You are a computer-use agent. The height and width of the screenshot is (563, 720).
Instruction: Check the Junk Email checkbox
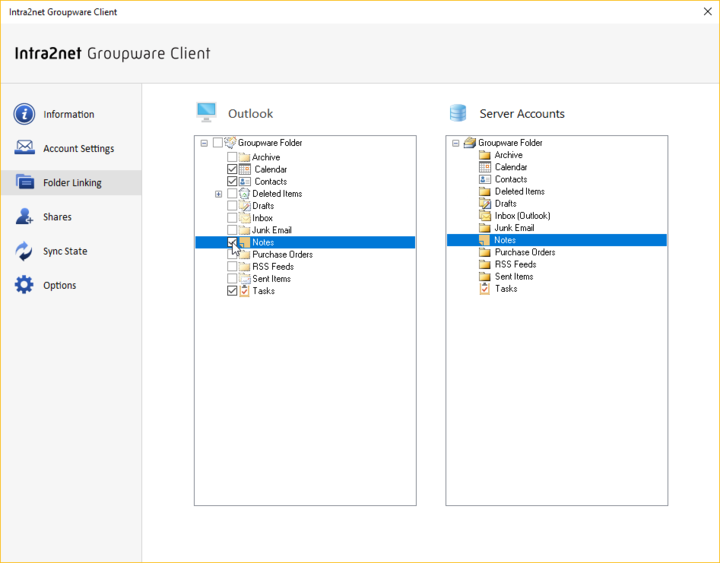click(x=232, y=230)
